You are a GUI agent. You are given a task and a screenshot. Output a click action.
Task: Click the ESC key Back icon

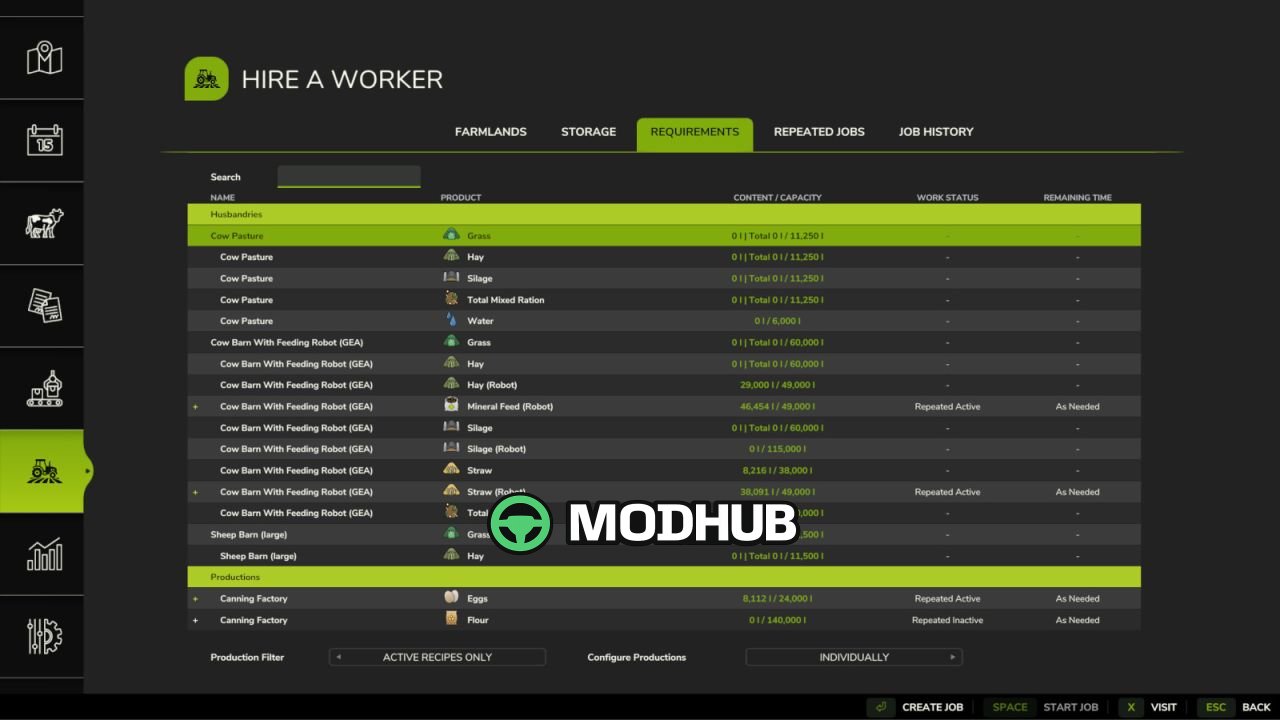[1215, 707]
